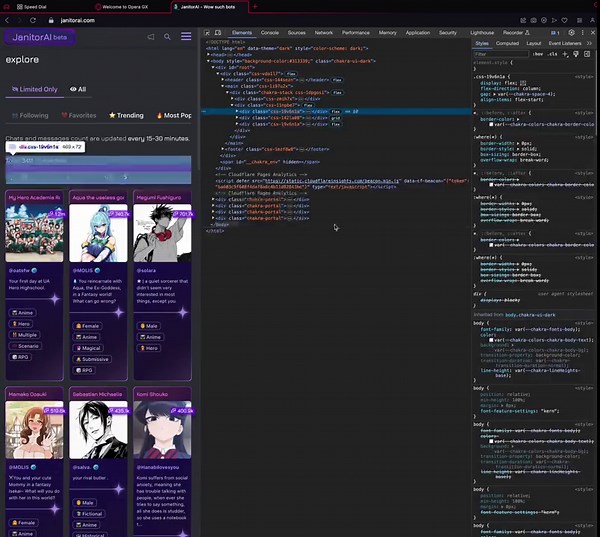Image resolution: width=600 pixels, height=537 pixels.
Task: Click the camera snapshot icon in address bar
Action: click(533, 20)
